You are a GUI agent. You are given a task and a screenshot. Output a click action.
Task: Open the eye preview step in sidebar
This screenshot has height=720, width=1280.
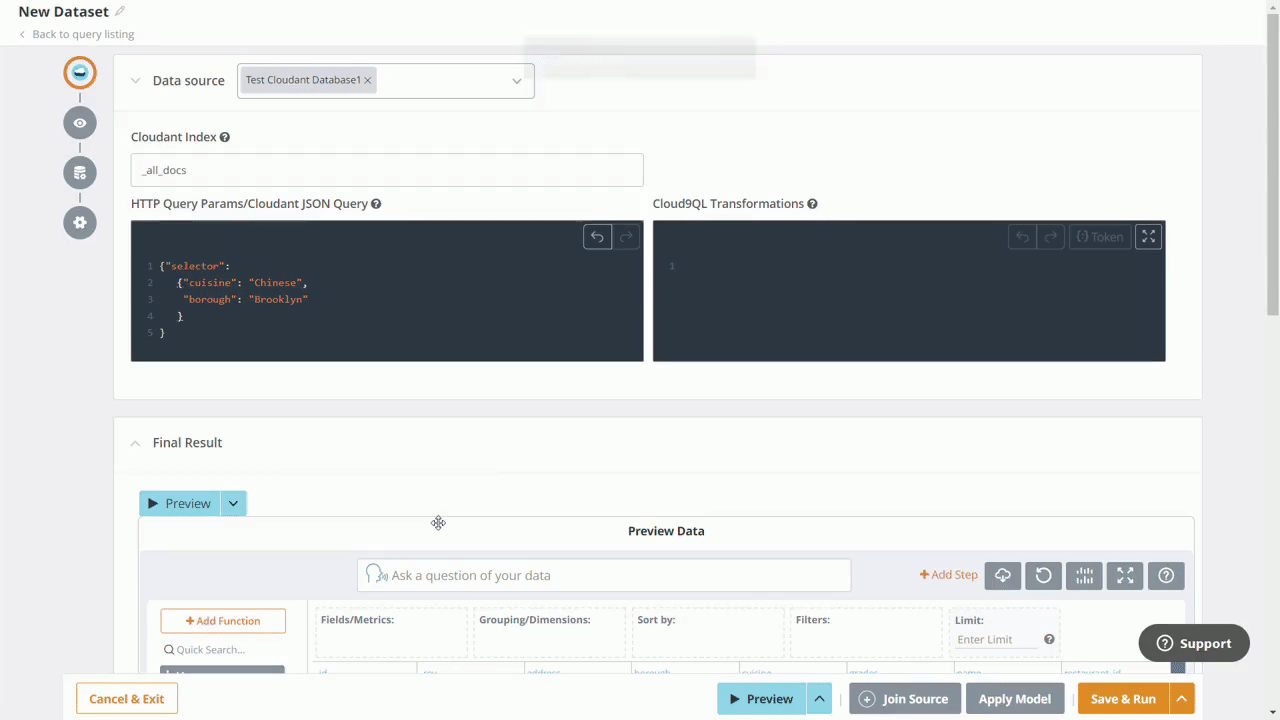[80, 123]
